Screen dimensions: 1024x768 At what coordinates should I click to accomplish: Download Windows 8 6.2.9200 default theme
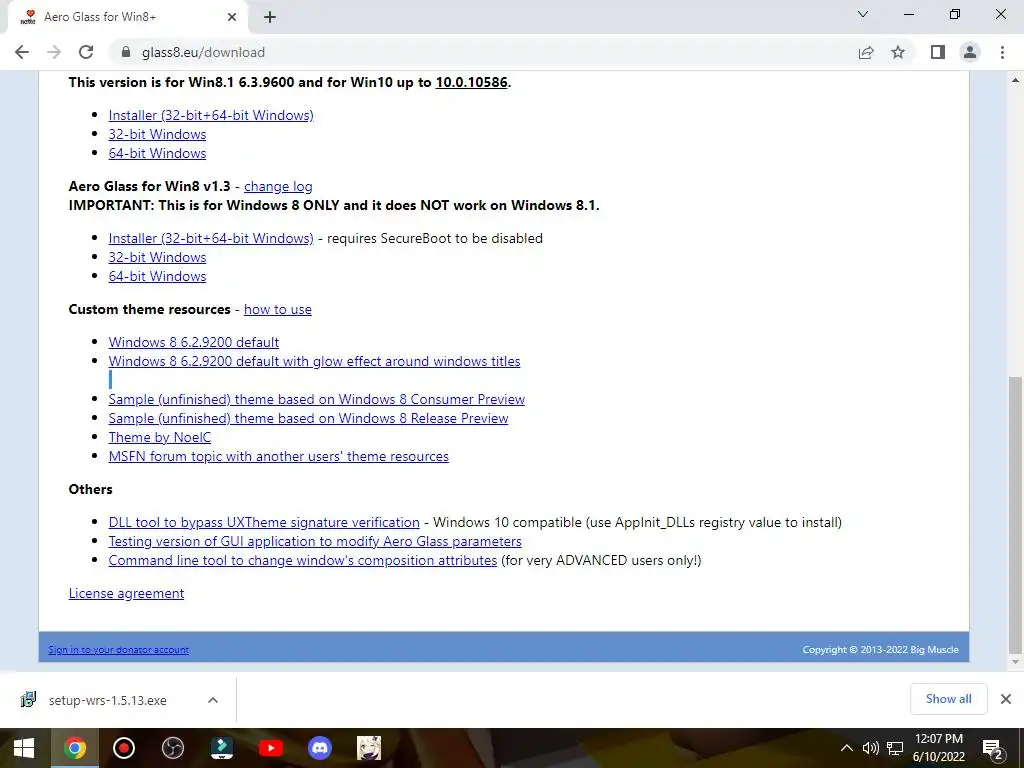(194, 342)
